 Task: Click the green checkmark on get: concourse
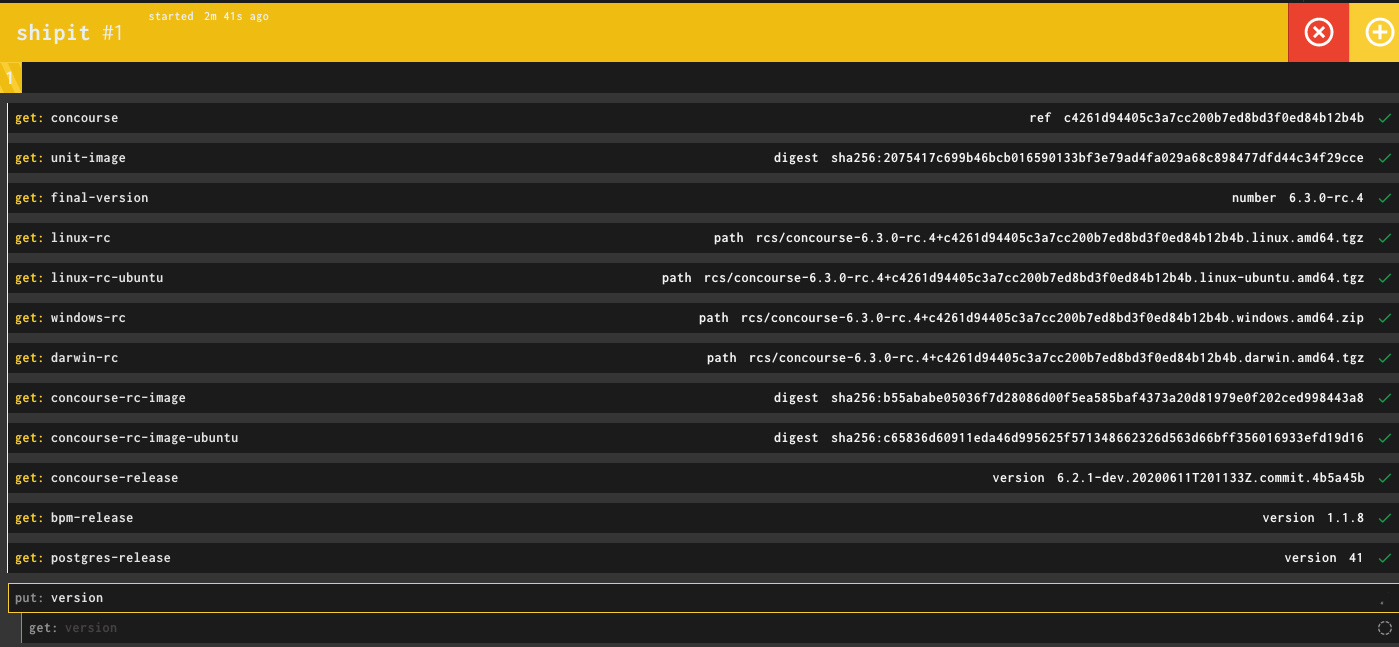[1385, 117]
